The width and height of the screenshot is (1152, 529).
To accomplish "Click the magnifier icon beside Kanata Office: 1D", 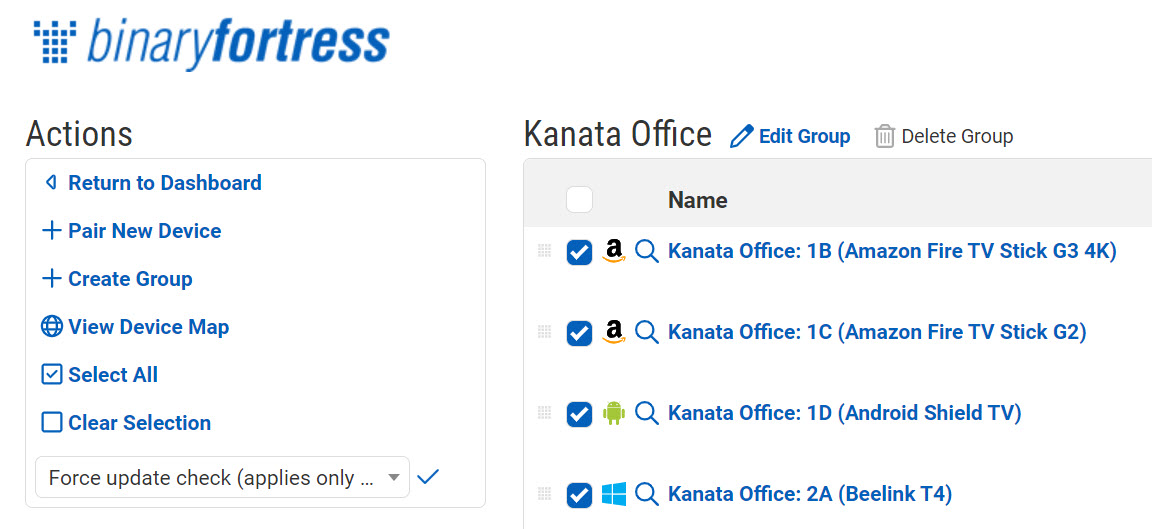I will coord(647,413).
